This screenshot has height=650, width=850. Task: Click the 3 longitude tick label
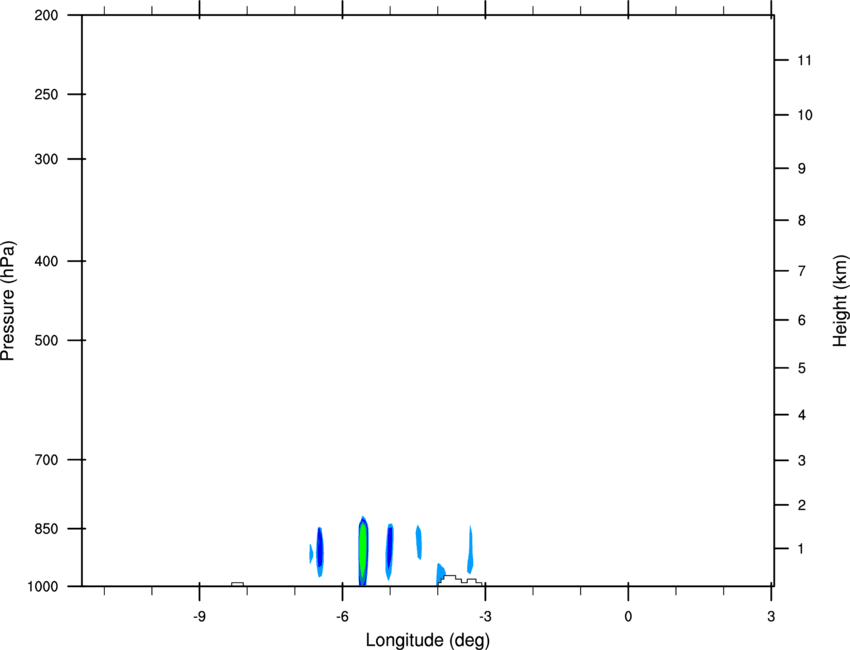pos(771,617)
